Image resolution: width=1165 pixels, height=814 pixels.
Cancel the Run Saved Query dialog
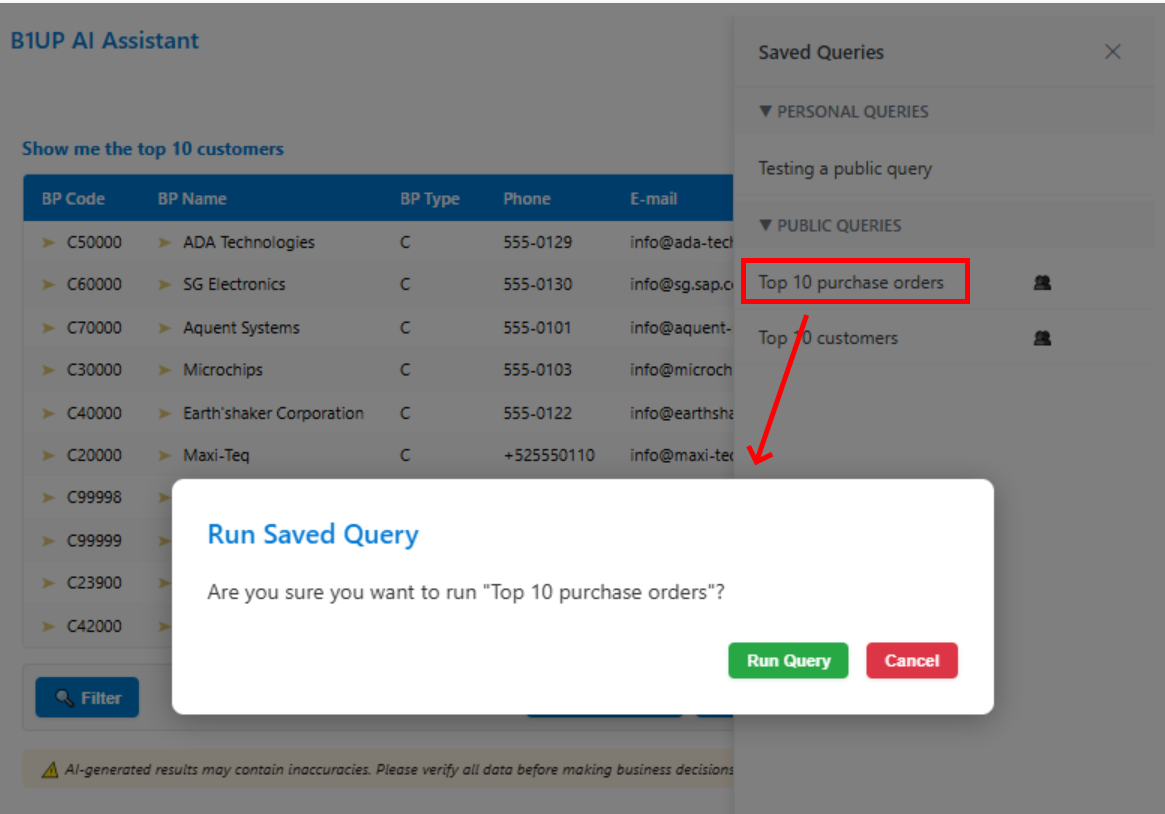point(911,660)
